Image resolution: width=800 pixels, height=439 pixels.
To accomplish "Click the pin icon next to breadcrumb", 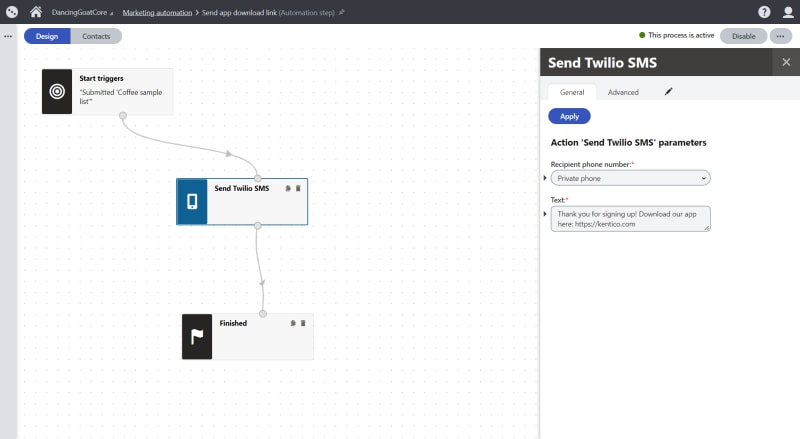I will coord(342,12).
